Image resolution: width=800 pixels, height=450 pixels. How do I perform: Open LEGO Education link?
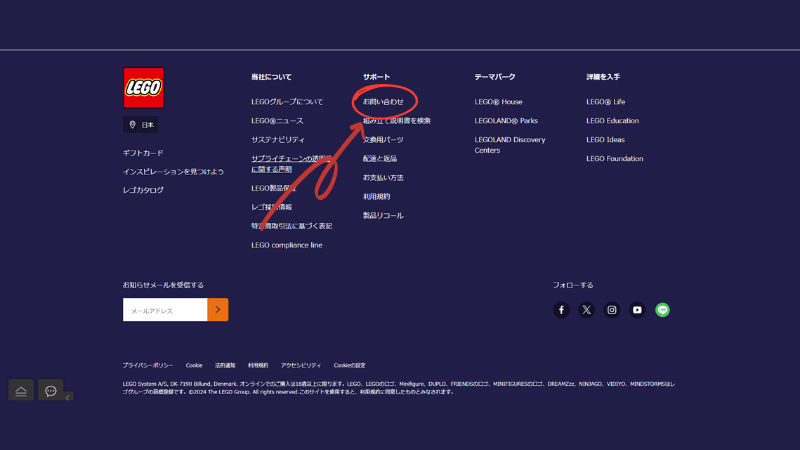pos(612,121)
